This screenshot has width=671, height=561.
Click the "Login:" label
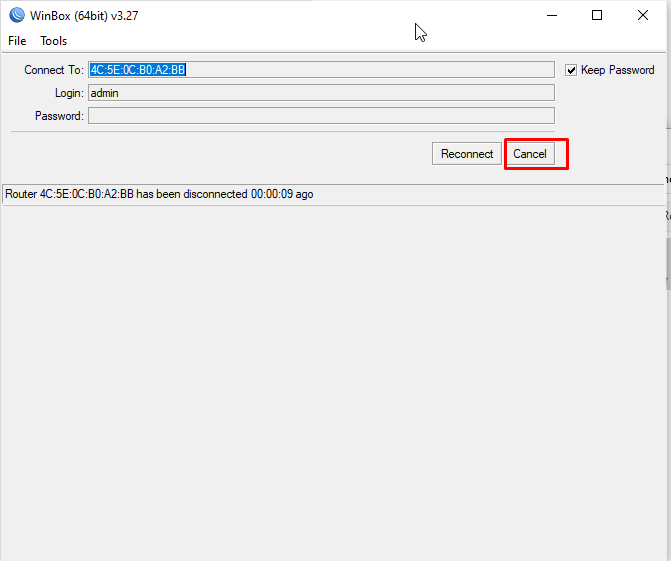point(69,93)
